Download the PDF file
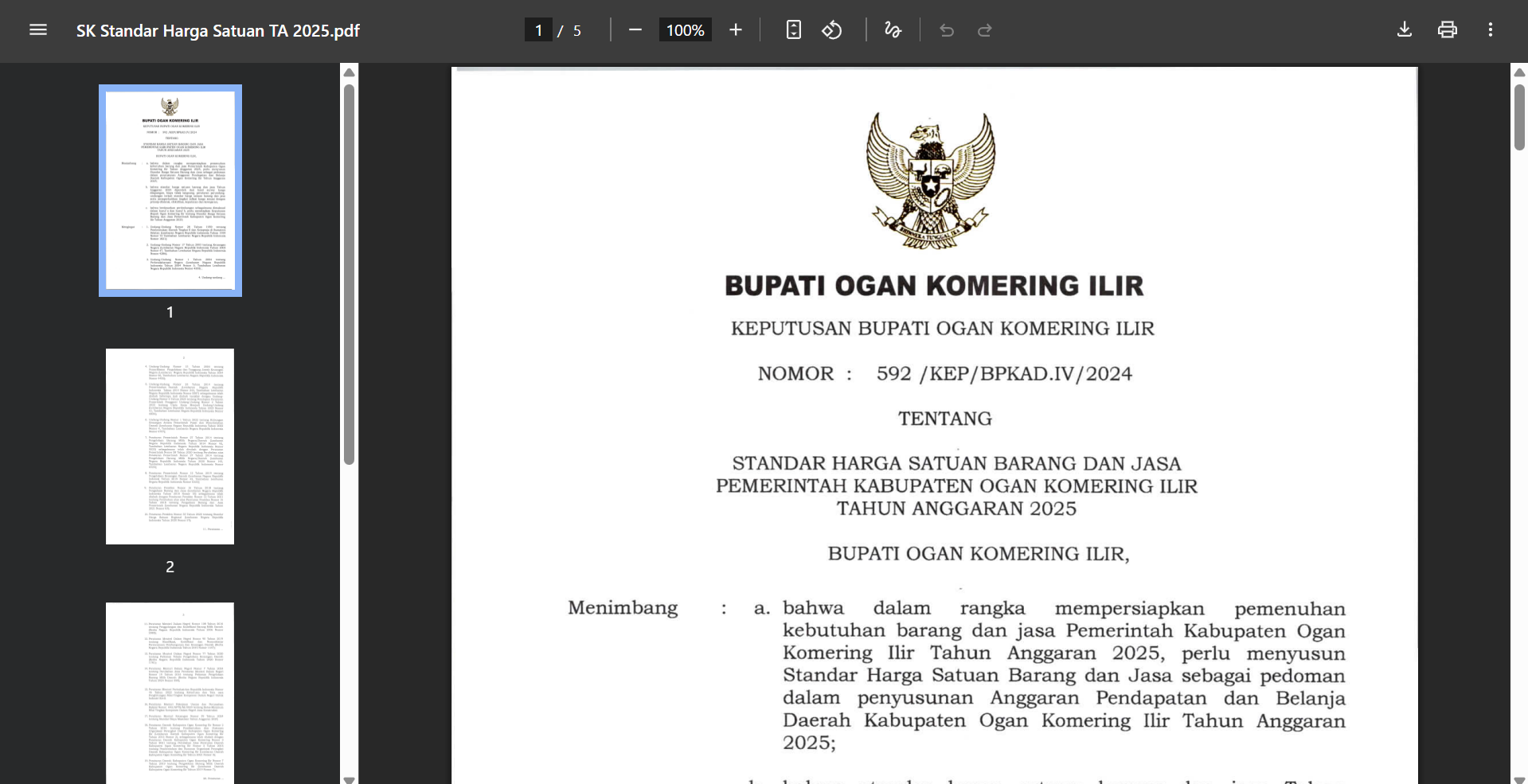Image resolution: width=1528 pixels, height=784 pixels. 1405,30
